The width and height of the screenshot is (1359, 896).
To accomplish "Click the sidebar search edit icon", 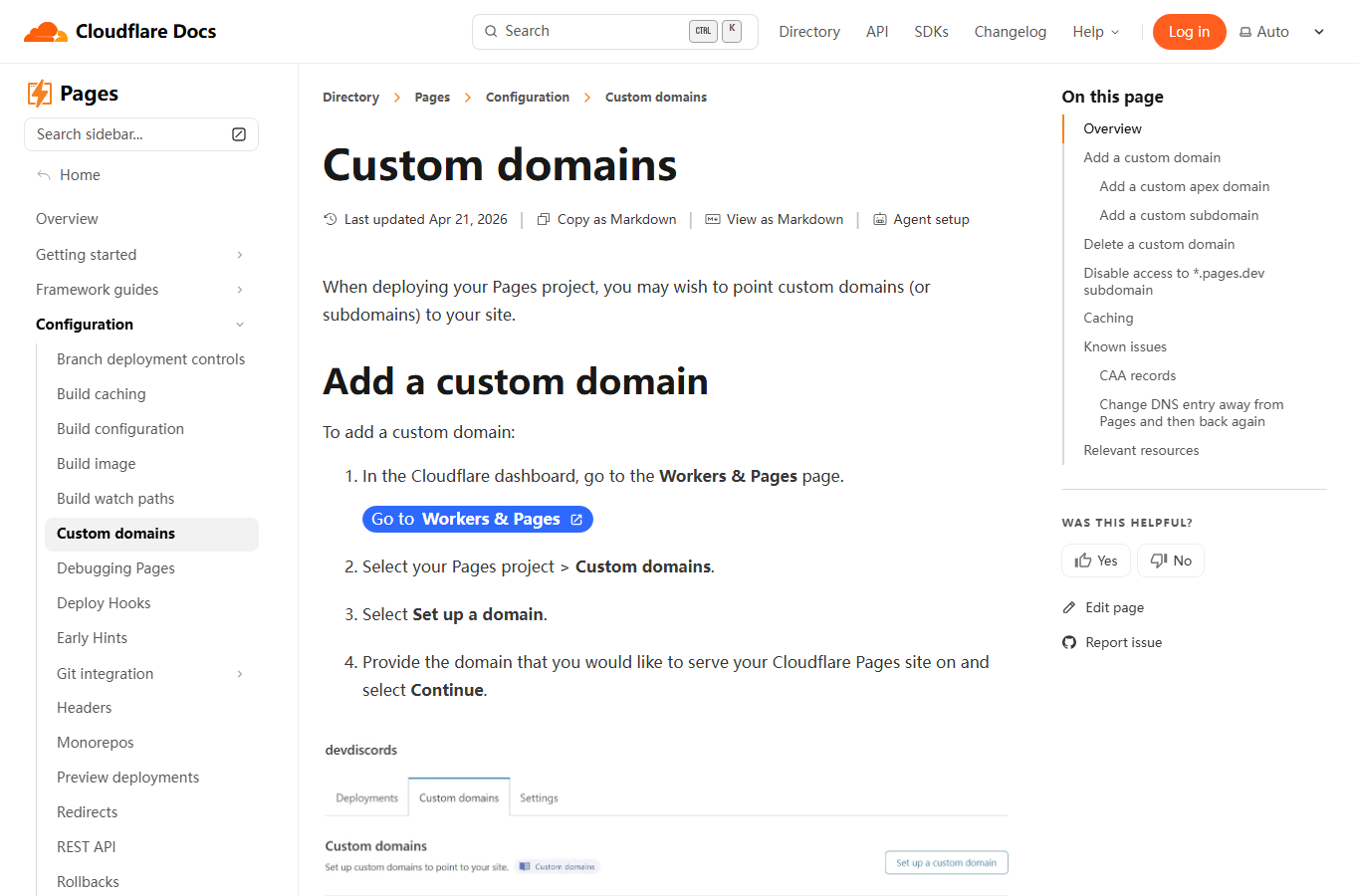I will (239, 134).
